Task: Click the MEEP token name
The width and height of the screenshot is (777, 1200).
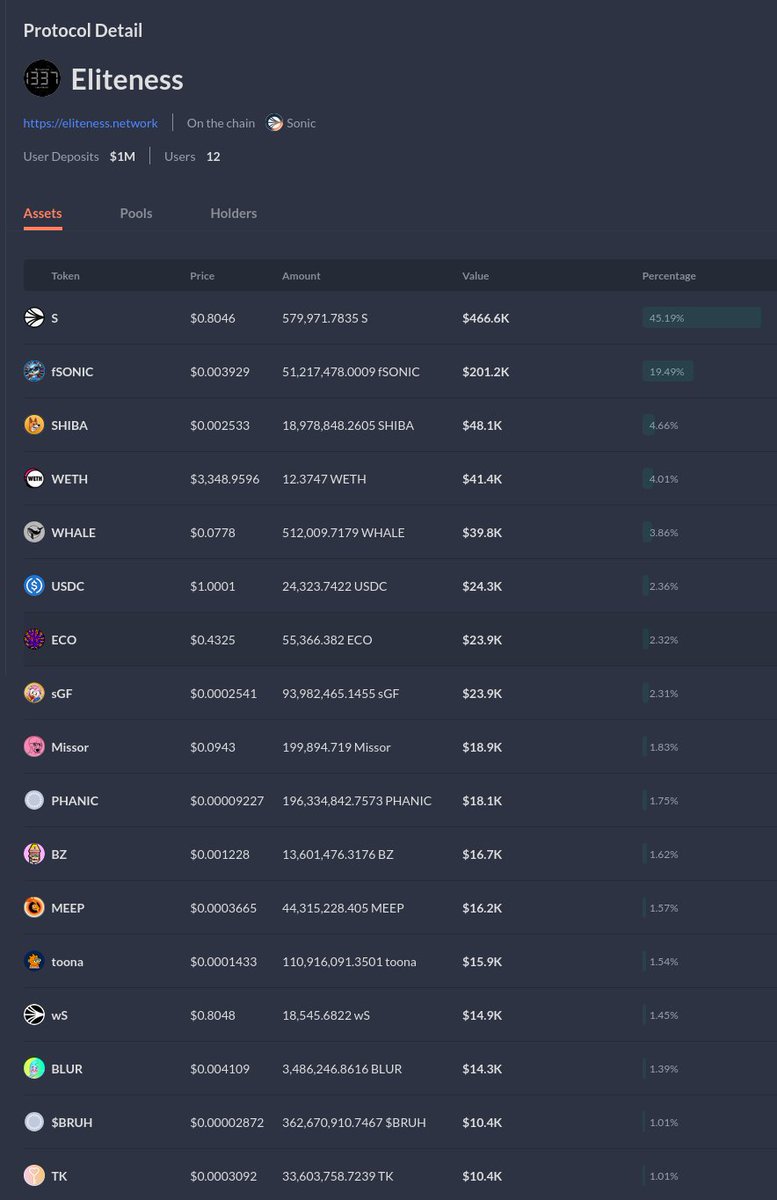Action: click(68, 908)
